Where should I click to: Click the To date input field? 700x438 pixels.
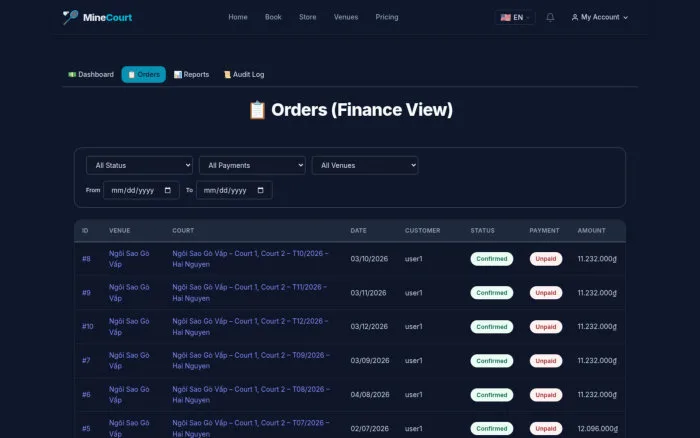point(234,190)
